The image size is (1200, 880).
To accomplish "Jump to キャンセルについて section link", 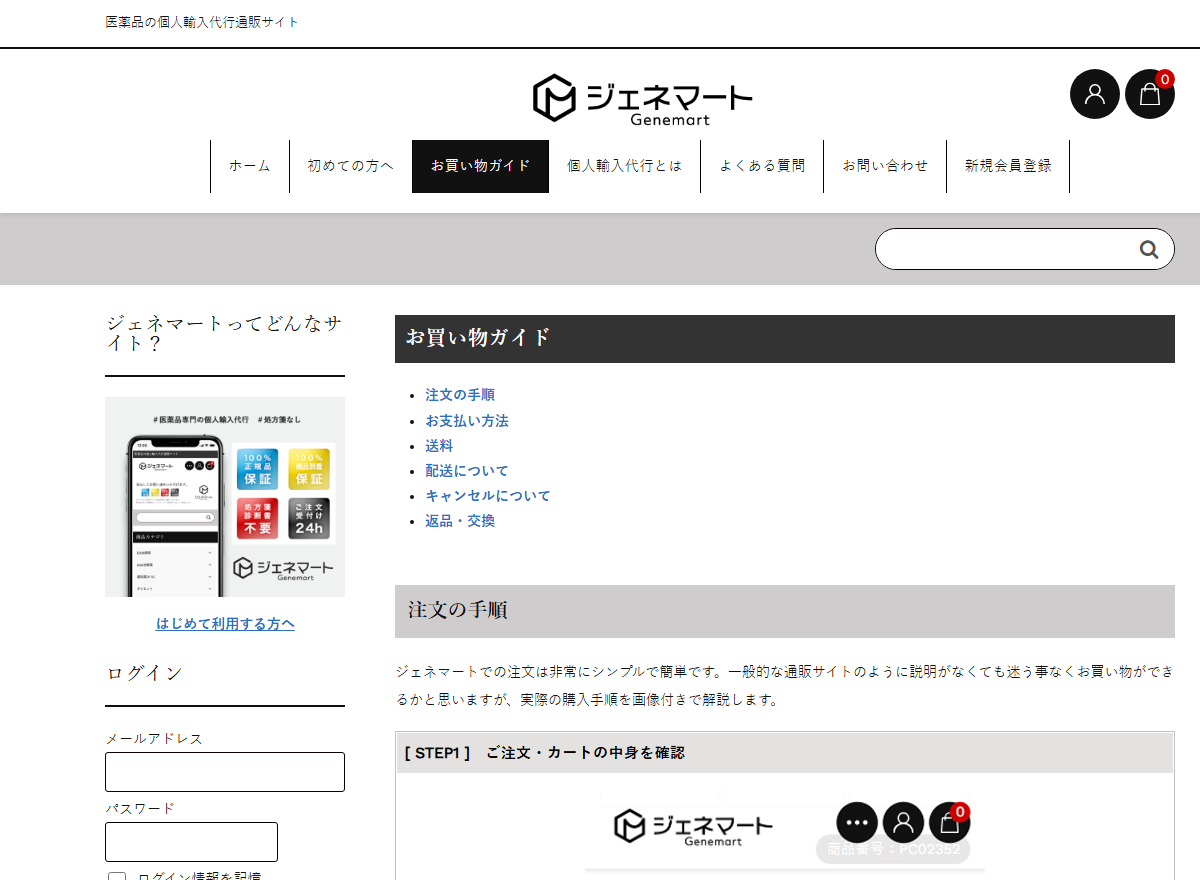I will pyautogui.click(x=488, y=496).
